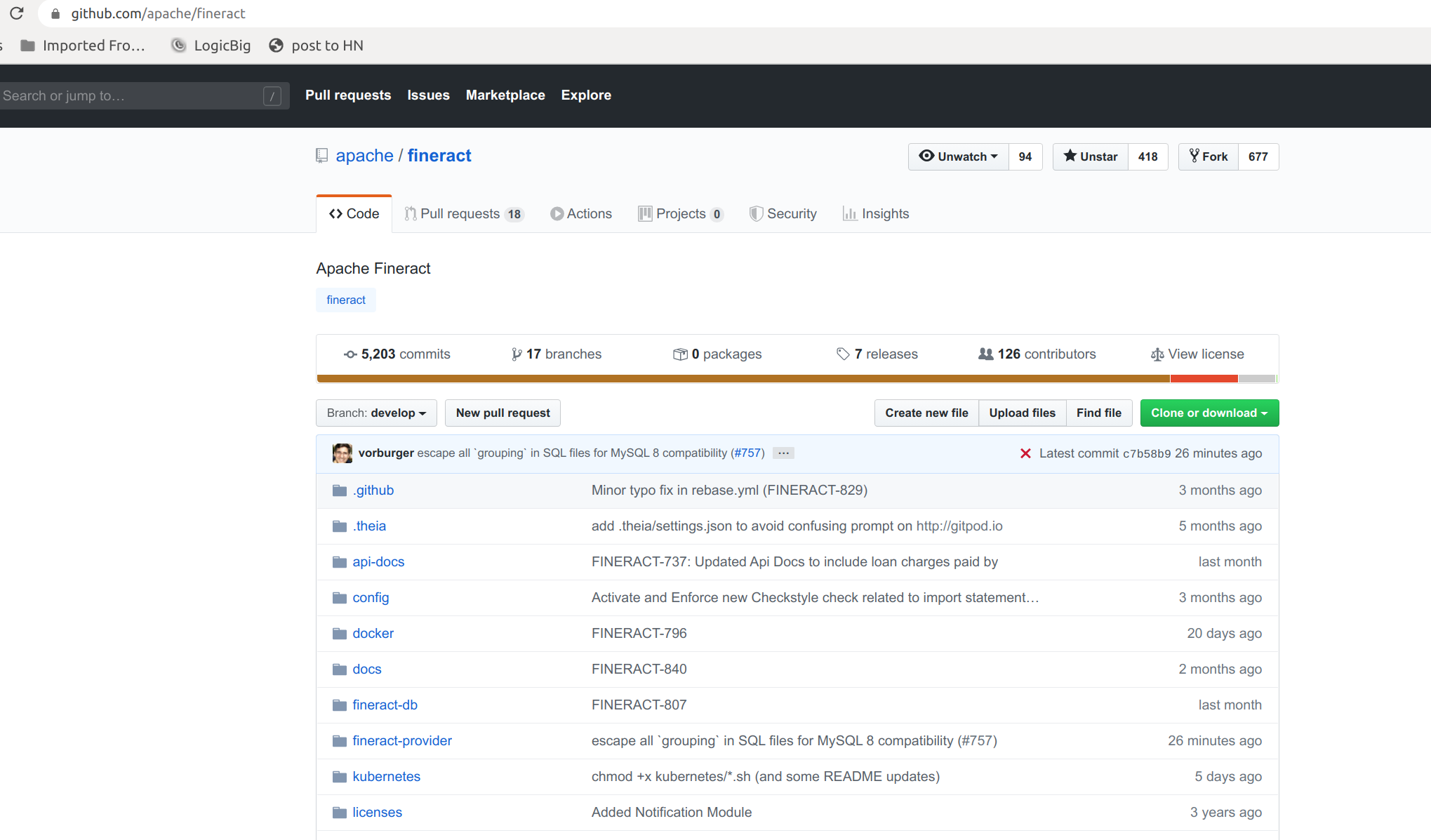Click the branches icon next to 17

(x=517, y=354)
